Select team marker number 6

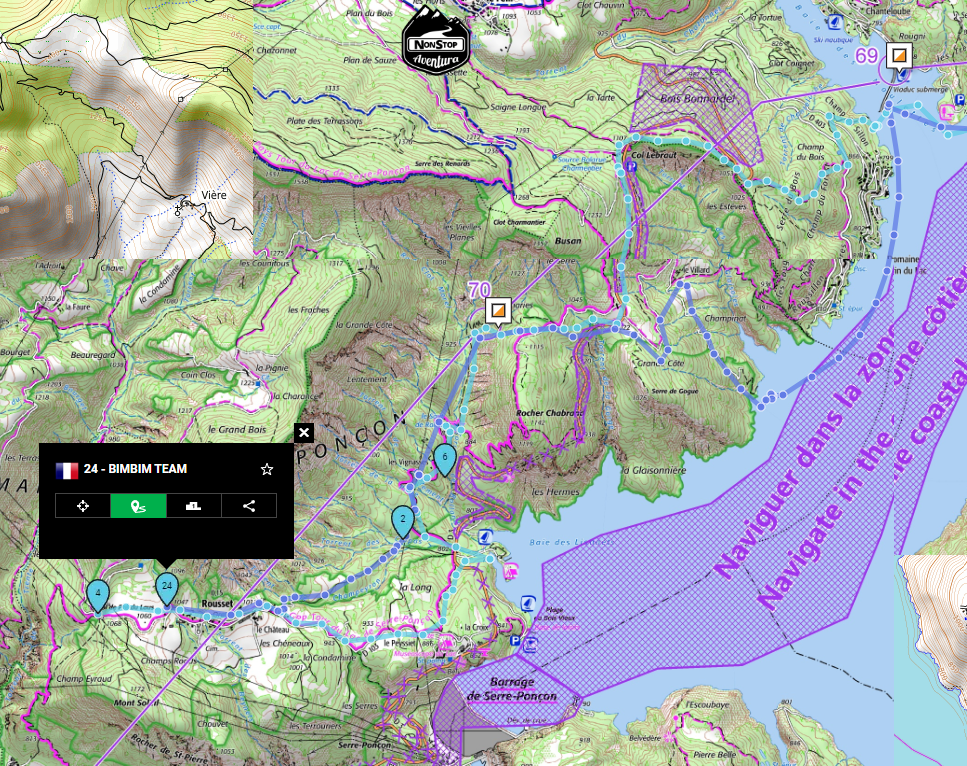445,457
